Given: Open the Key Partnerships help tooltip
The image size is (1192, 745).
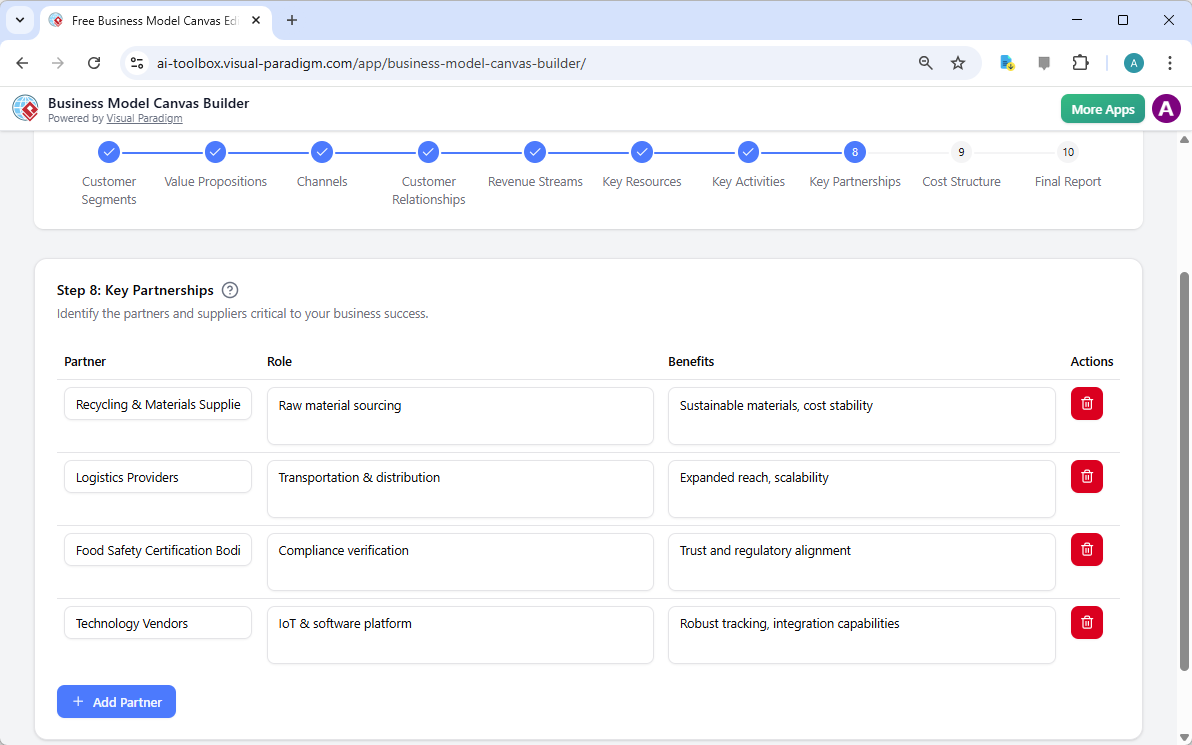Looking at the screenshot, I should pos(230,289).
